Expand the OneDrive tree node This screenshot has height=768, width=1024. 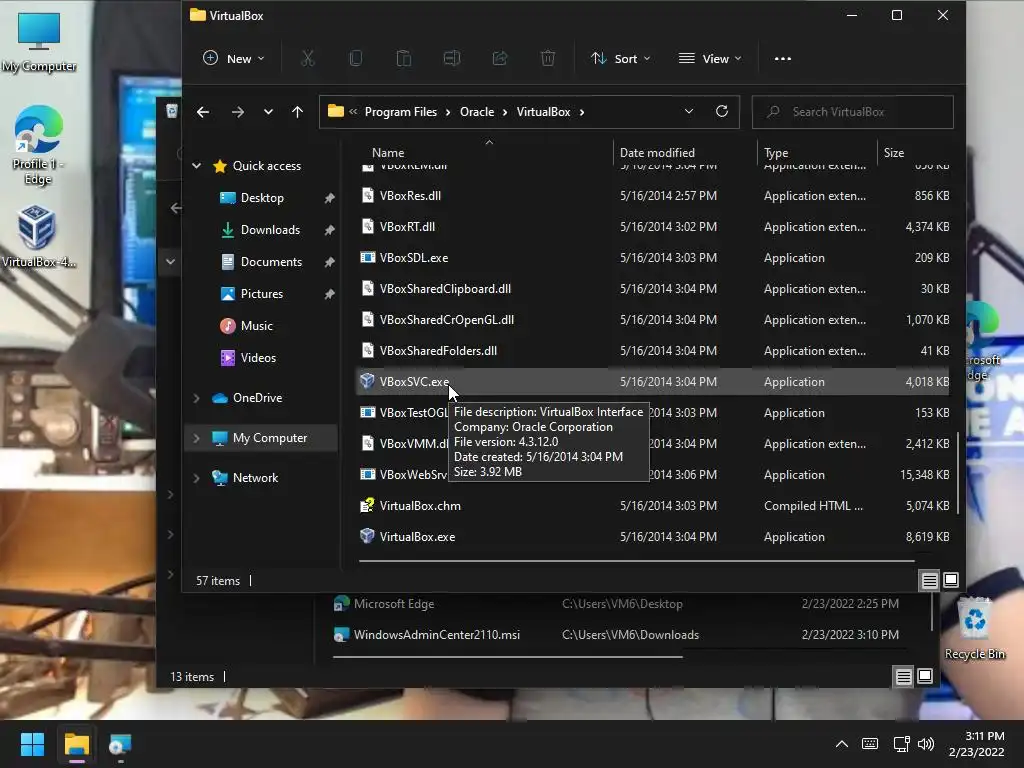coord(196,398)
